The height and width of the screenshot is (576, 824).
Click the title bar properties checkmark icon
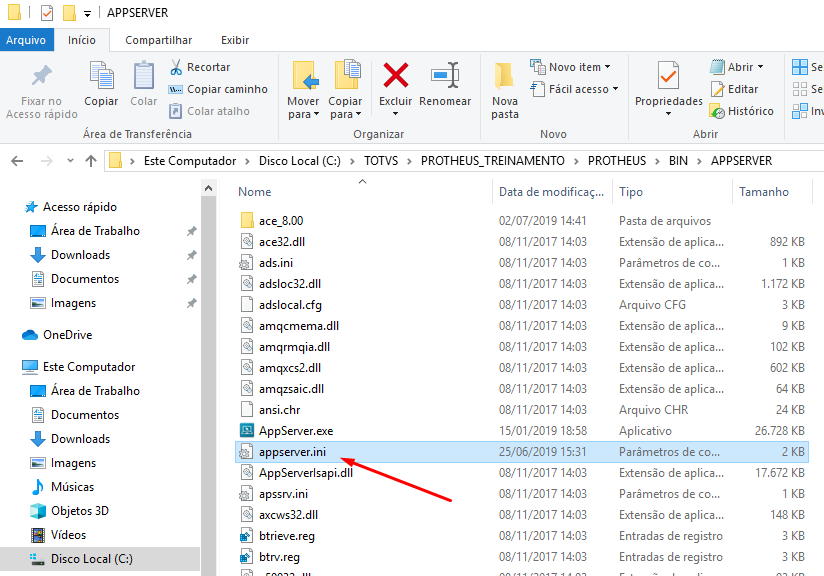[x=47, y=13]
